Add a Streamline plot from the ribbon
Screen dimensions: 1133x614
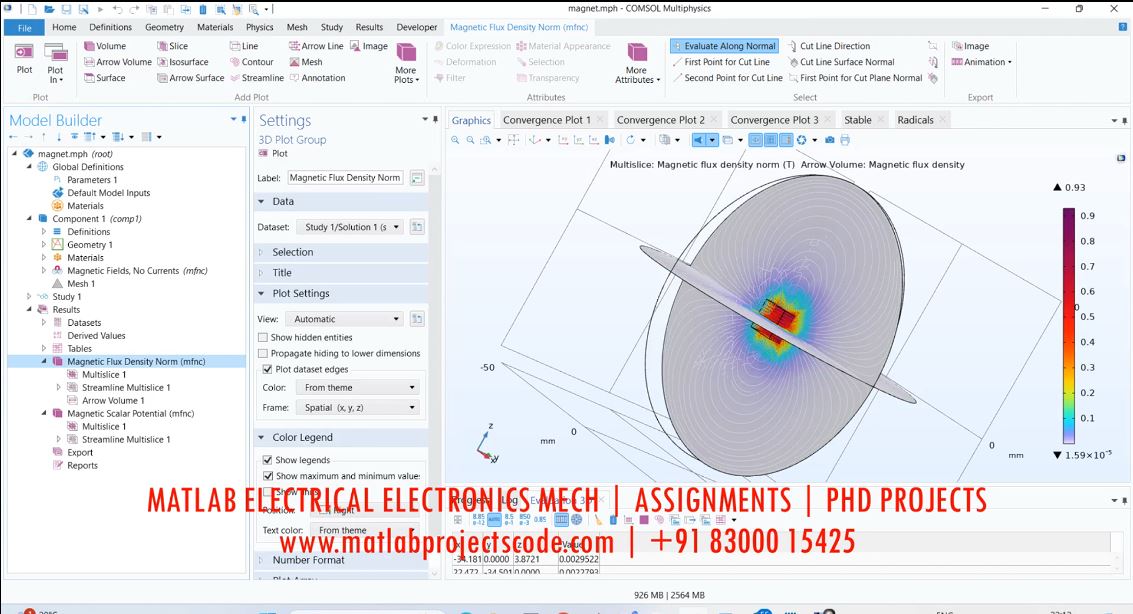point(235,78)
